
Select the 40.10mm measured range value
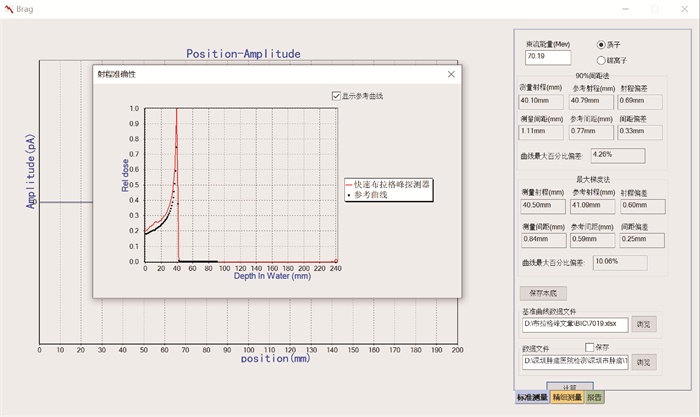tap(541, 101)
